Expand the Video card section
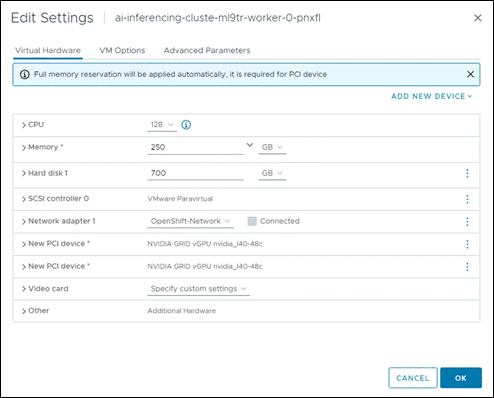 pyautogui.click(x=24, y=289)
